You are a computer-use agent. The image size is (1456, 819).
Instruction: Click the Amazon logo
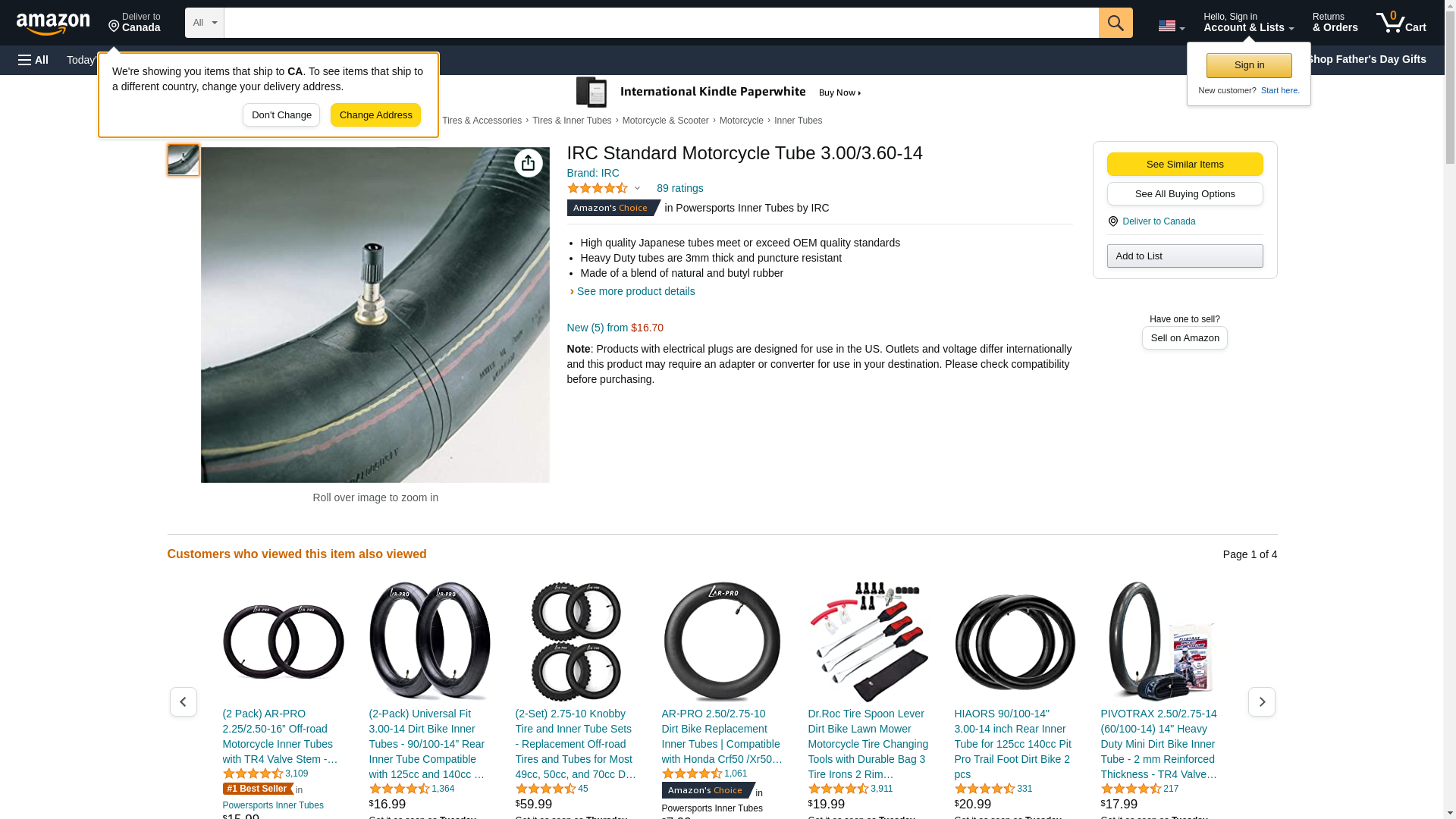53,24
